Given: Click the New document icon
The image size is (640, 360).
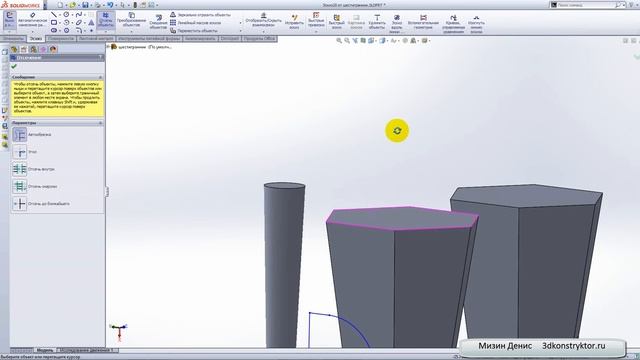Looking at the screenshot, I should click(x=60, y=5).
